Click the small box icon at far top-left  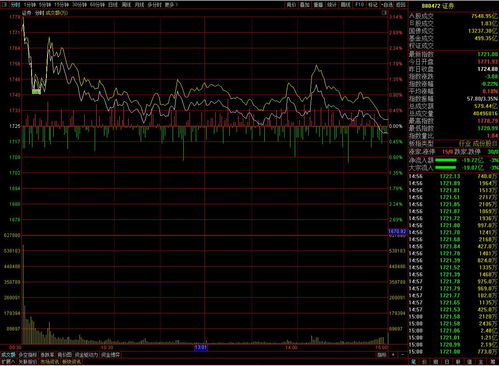click(4, 5)
